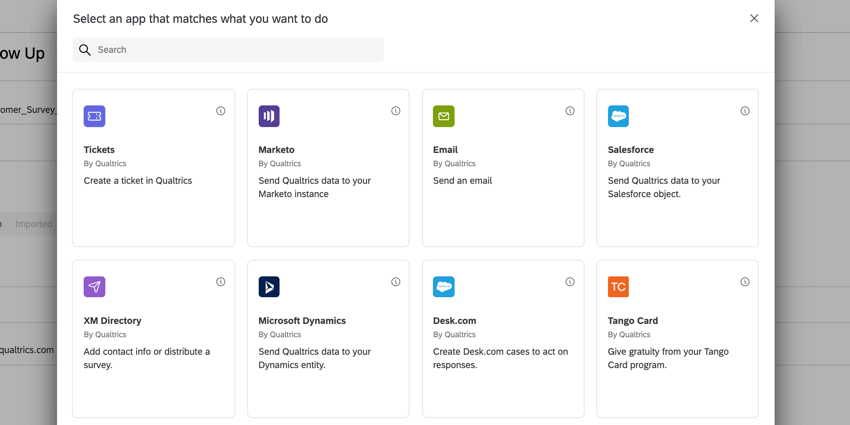Open the Desk.com info icon
This screenshot has height=425, width=850.
pos(570,282)
